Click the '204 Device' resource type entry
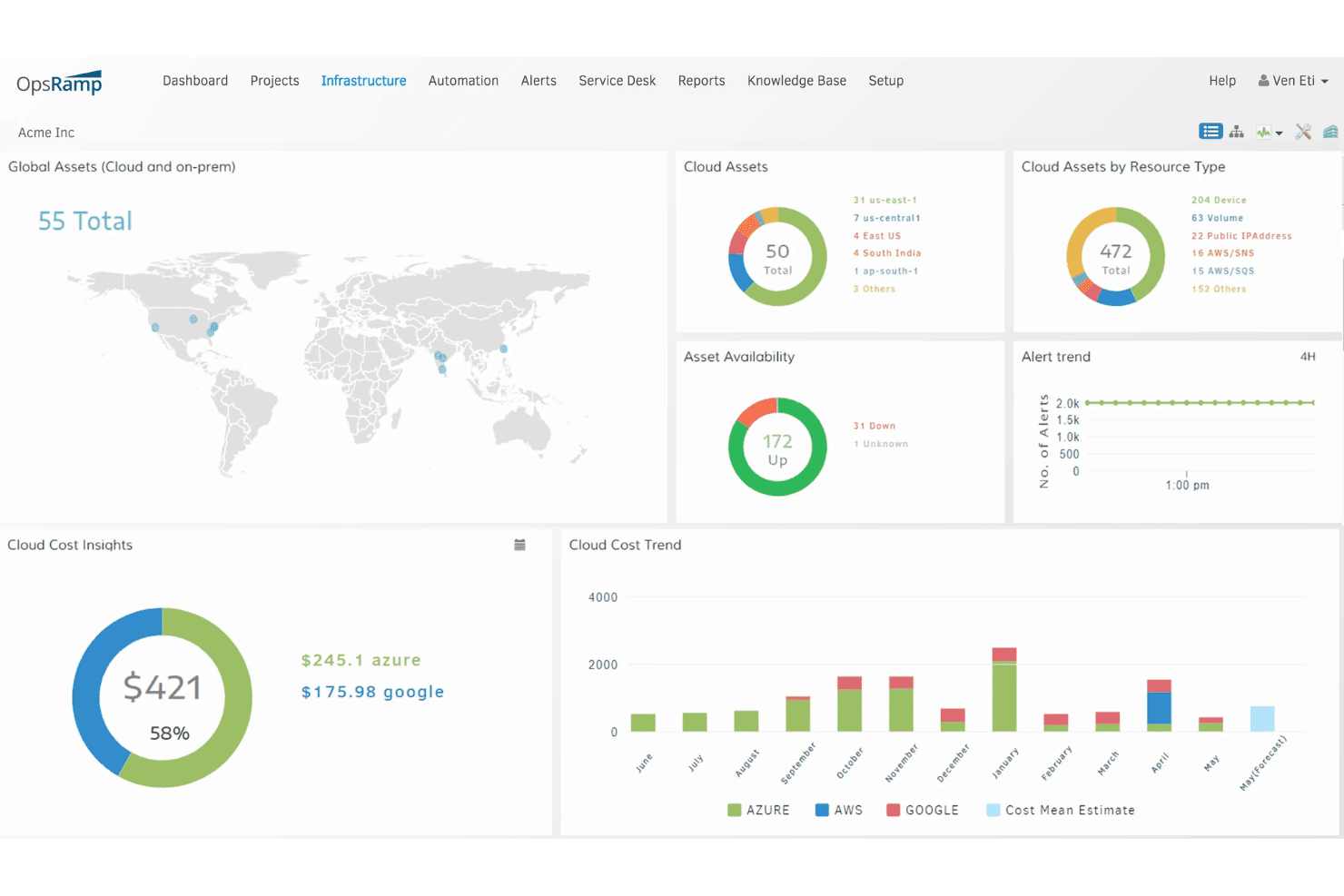This screenshot has width=1344, height=896. (1219, 201)
